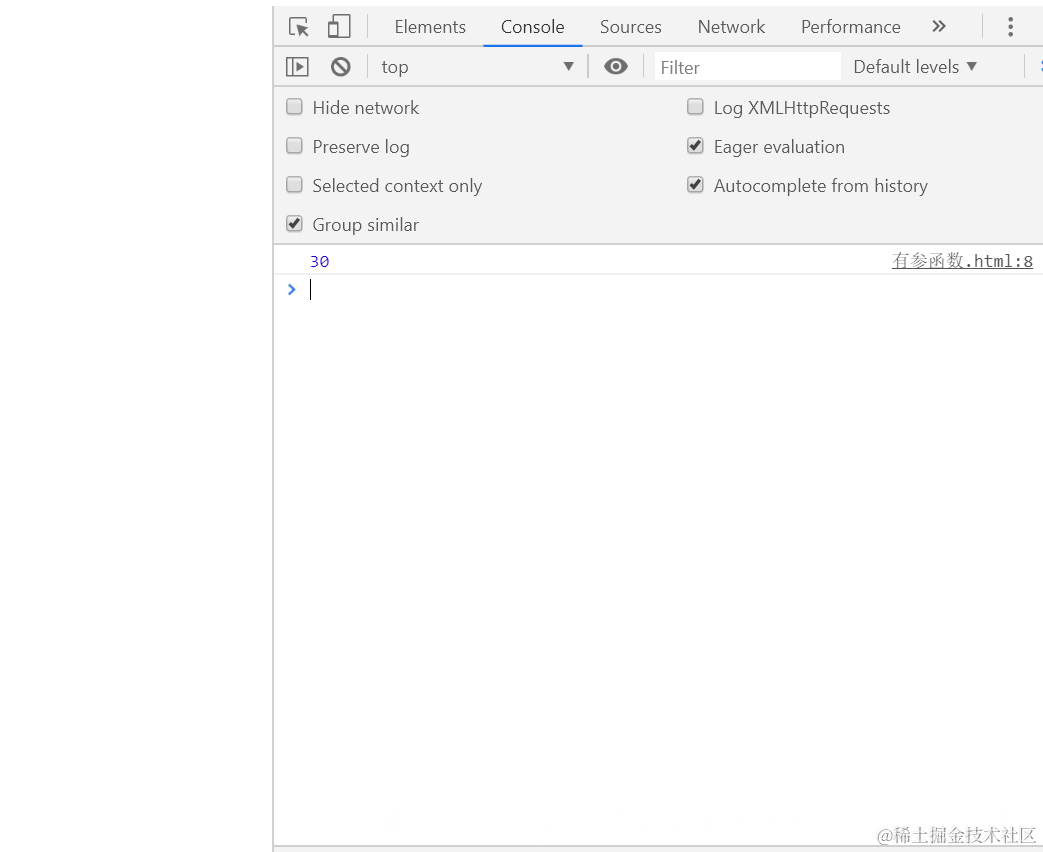Enable the Preserve log checkbox

[294, 146]
